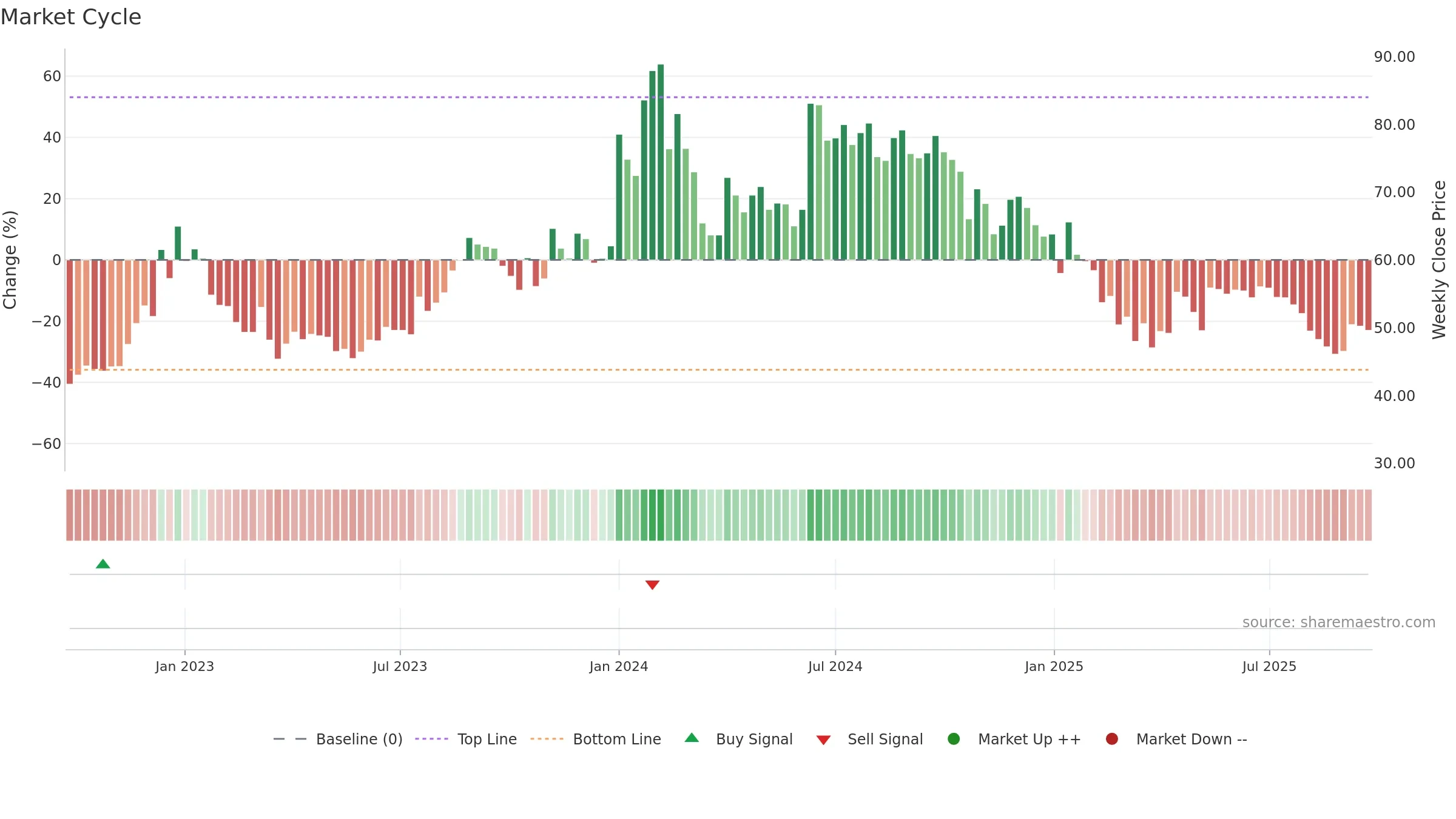Click the Market Cycle chart title
This screenshot has height=819, width=1456.
(71, 17)
